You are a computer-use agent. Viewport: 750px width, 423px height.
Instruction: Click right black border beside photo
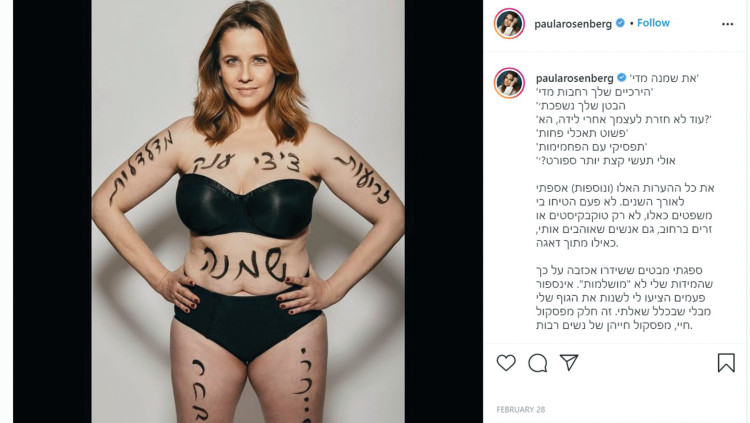pos(443,212)
